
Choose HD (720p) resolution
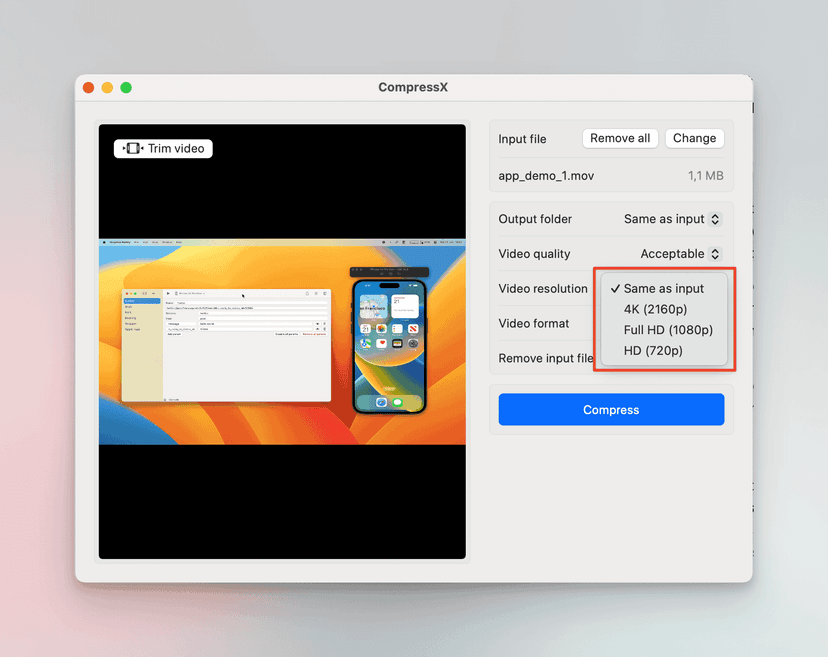[653, 351]
